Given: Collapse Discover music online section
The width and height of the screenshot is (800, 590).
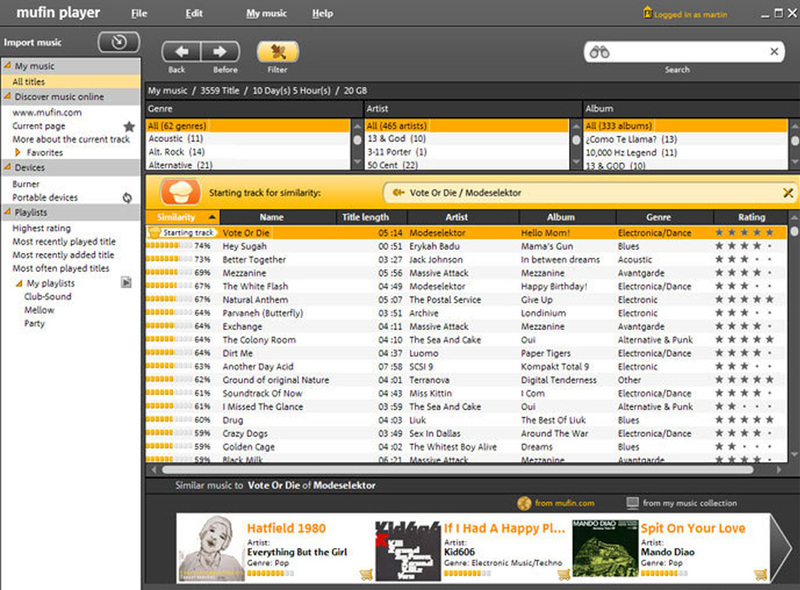Looking at the screenshot, I should click(8, 96).
